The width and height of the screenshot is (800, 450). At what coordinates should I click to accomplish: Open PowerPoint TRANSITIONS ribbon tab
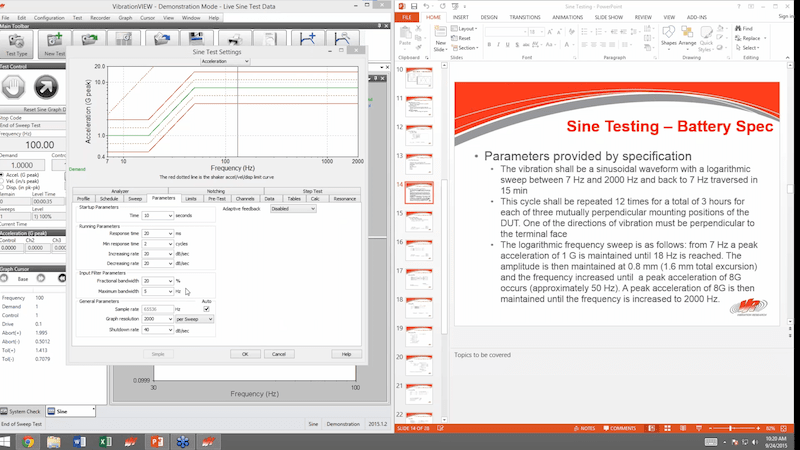(x=524, y=17)
